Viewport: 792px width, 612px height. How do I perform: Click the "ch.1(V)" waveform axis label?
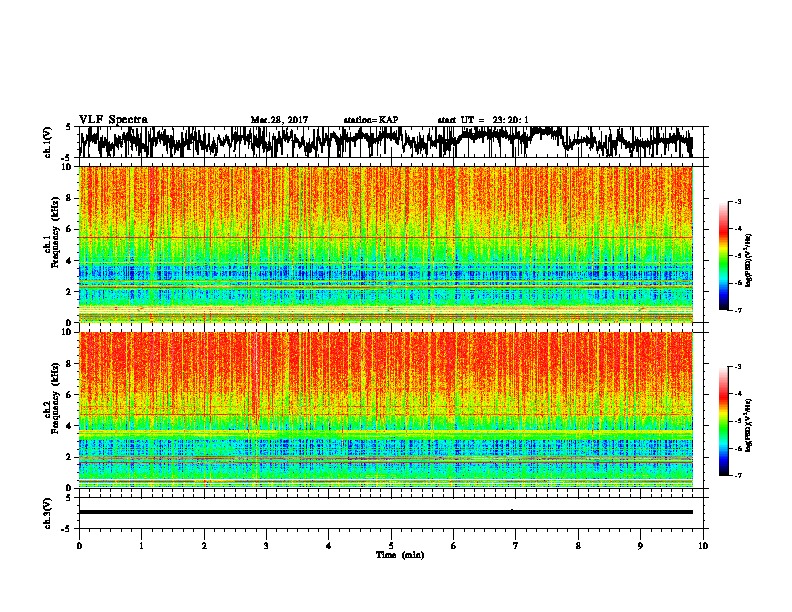pos(47,142)
